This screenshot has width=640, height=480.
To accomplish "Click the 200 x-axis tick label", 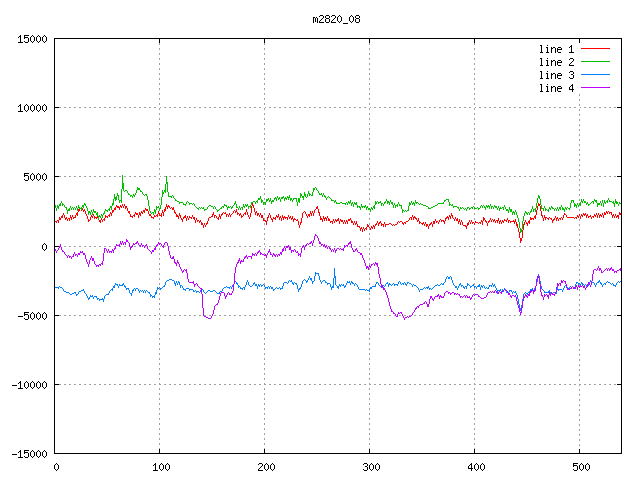I will pyautogui.click(x=265, y=467).
